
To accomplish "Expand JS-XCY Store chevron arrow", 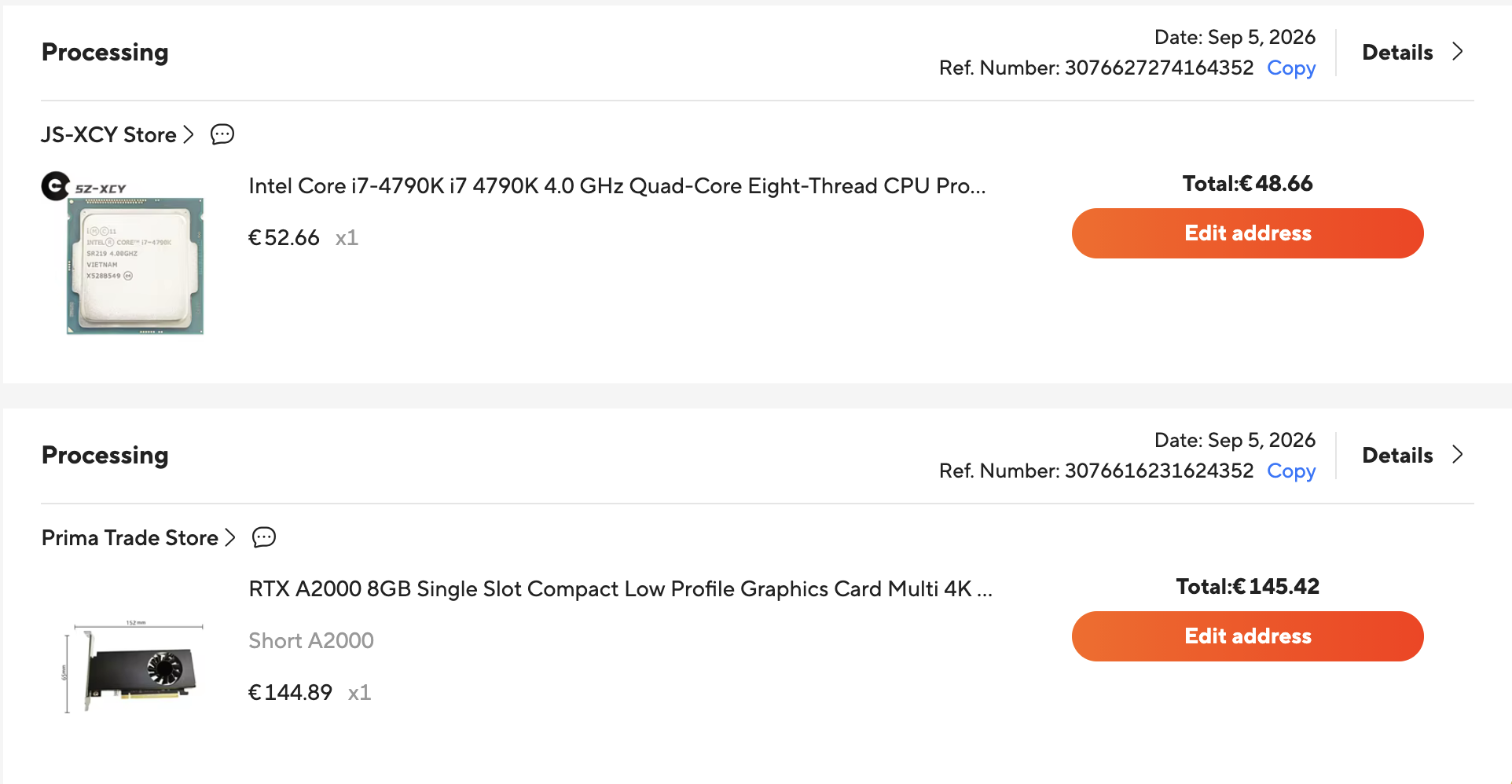I will tap(189, 135).
